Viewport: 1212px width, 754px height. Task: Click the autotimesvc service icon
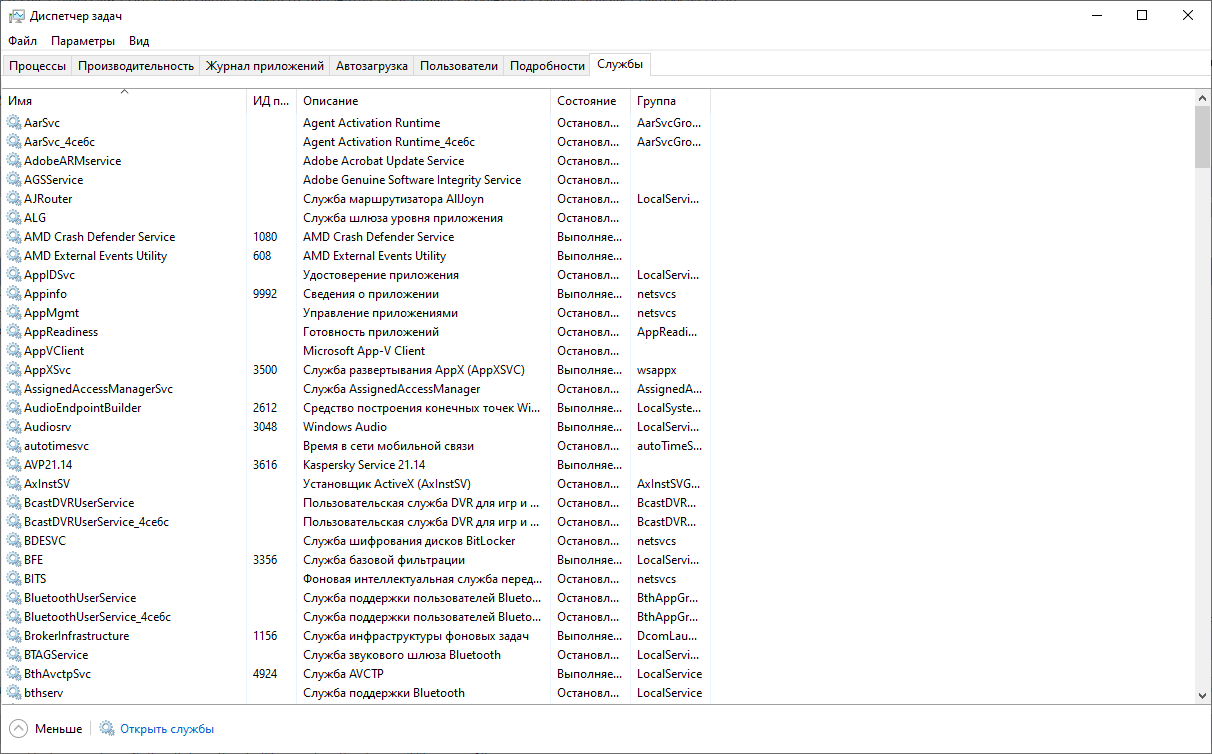click(14, 446)
